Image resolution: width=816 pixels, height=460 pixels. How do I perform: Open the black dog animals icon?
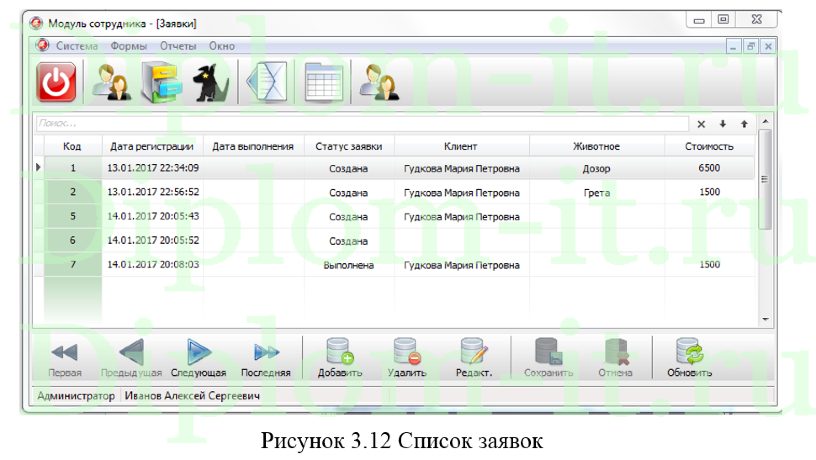[210, 83]
